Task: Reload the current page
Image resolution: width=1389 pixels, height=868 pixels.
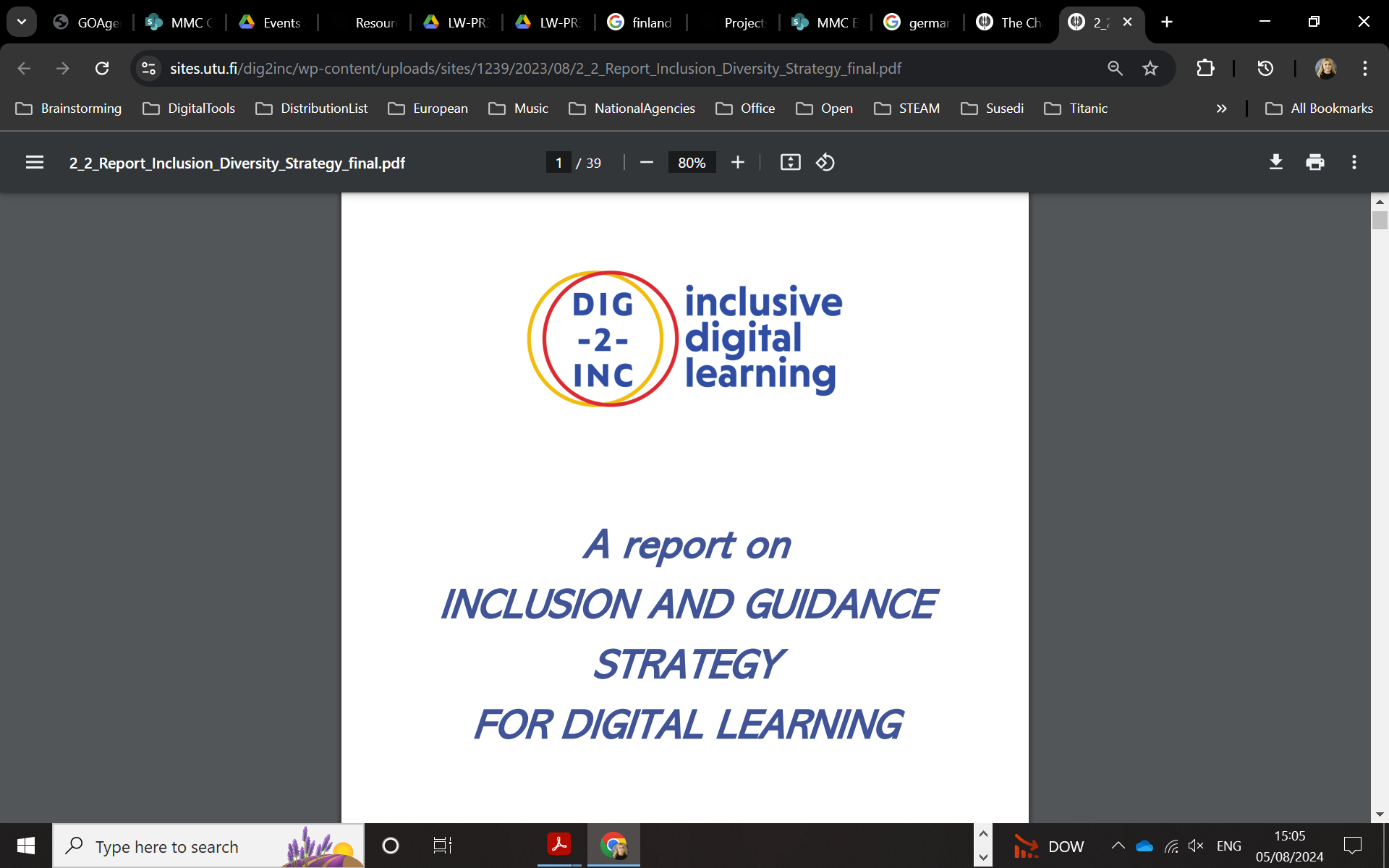Action: [x=102, y=68]
